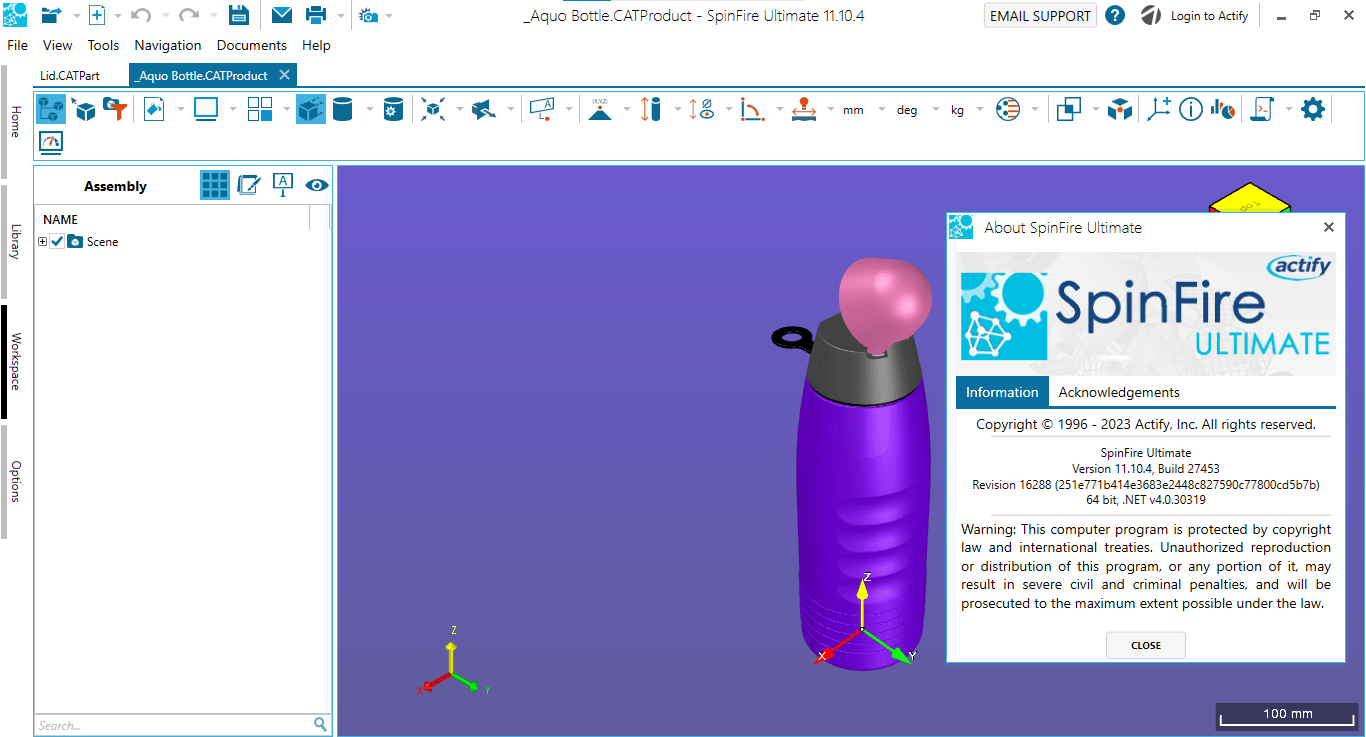The height and width of the screenshot is (737, 1366).
Task: Click the plain cylinder icon
Action: point(343,109)
